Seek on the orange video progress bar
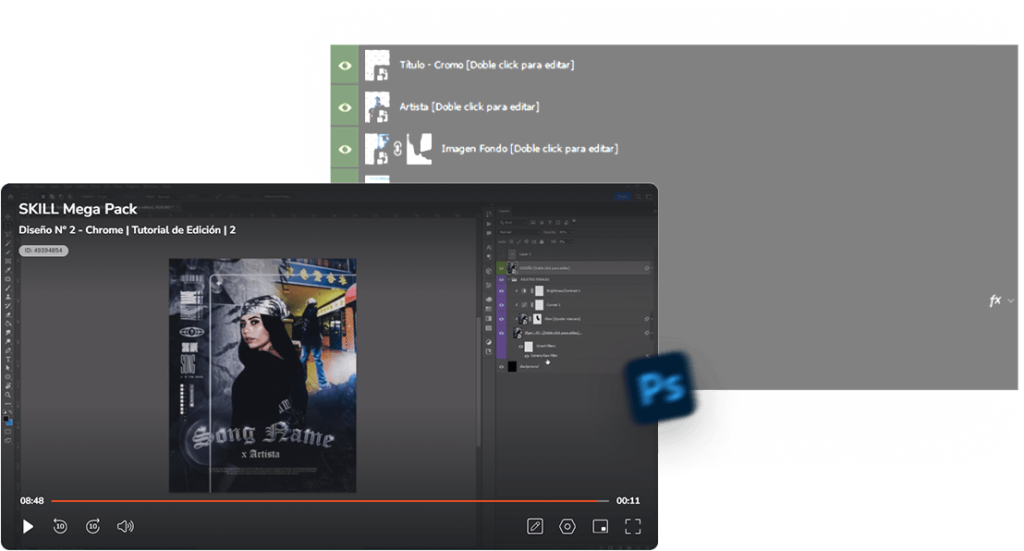The width and height of the screenshot is (1024, 551). [x=330, y=500]
